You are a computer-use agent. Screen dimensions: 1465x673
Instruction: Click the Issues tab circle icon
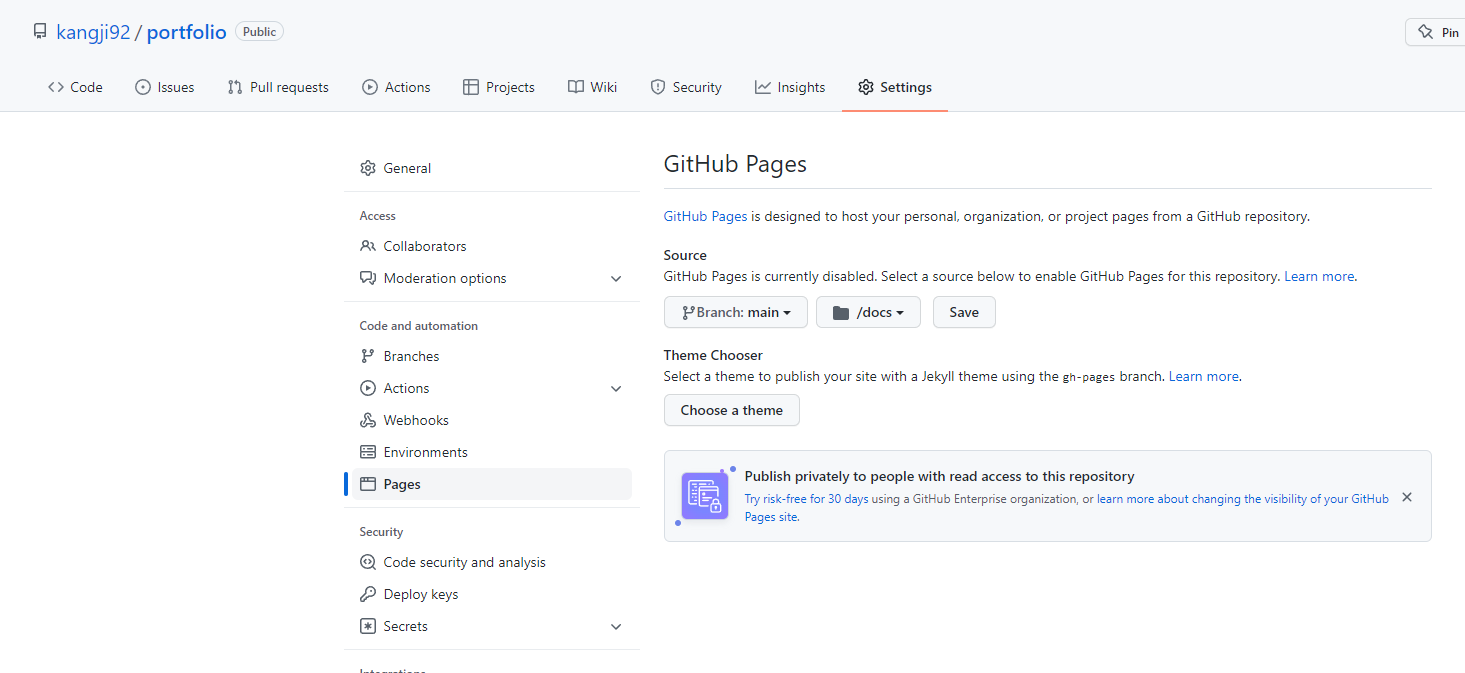click(x=143, y=87)
